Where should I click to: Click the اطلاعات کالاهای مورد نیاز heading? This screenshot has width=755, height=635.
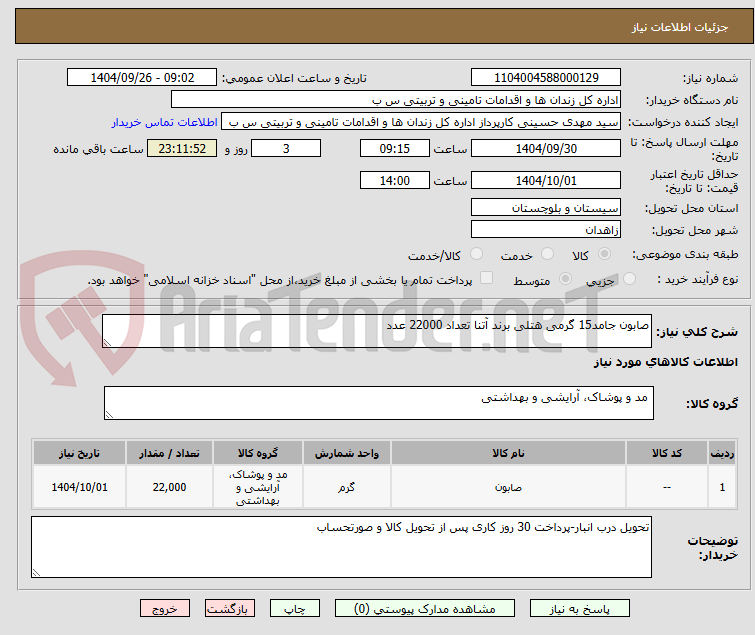(x=665, y=362)
